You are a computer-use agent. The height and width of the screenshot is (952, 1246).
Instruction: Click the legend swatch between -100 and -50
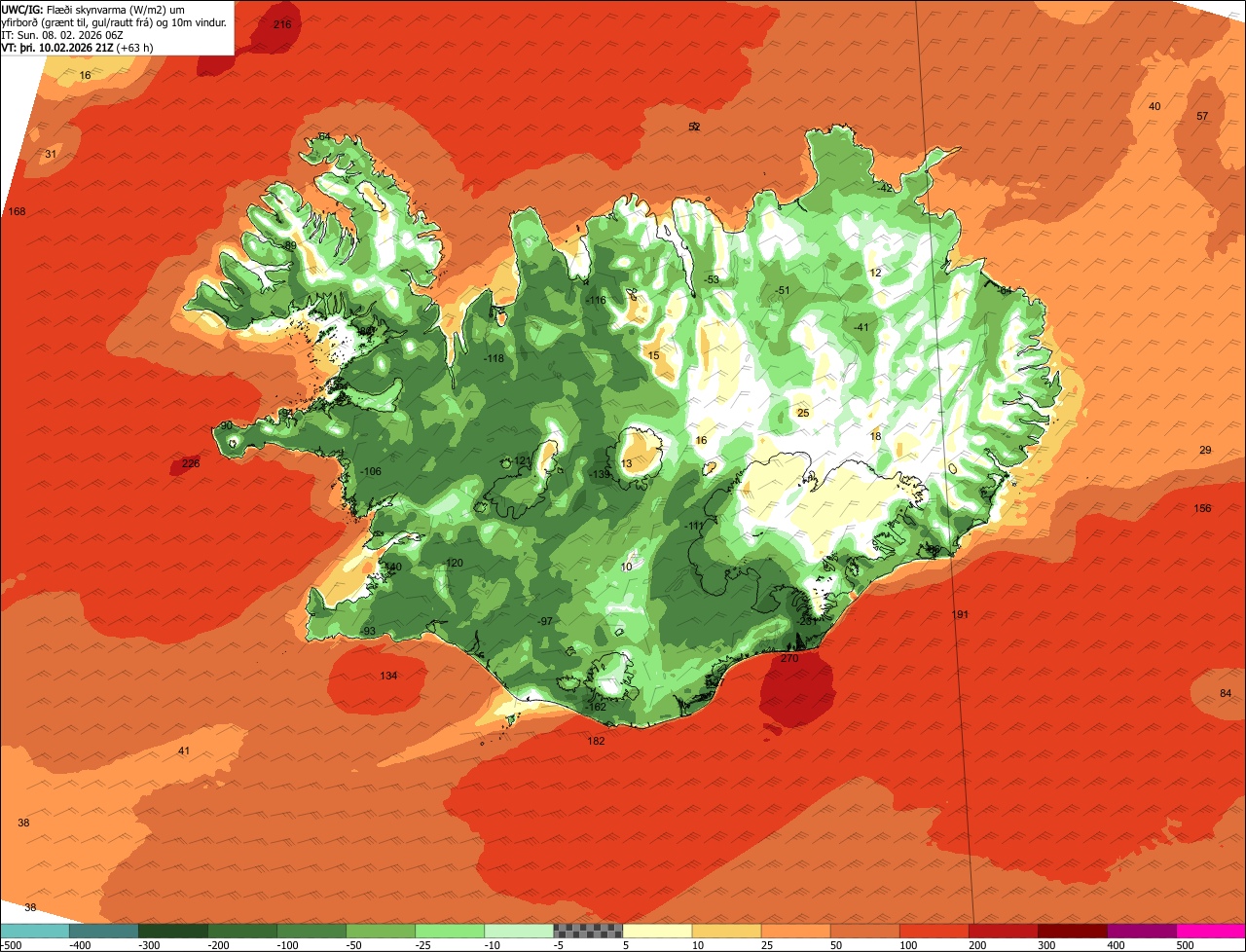(x=311, y=931)
